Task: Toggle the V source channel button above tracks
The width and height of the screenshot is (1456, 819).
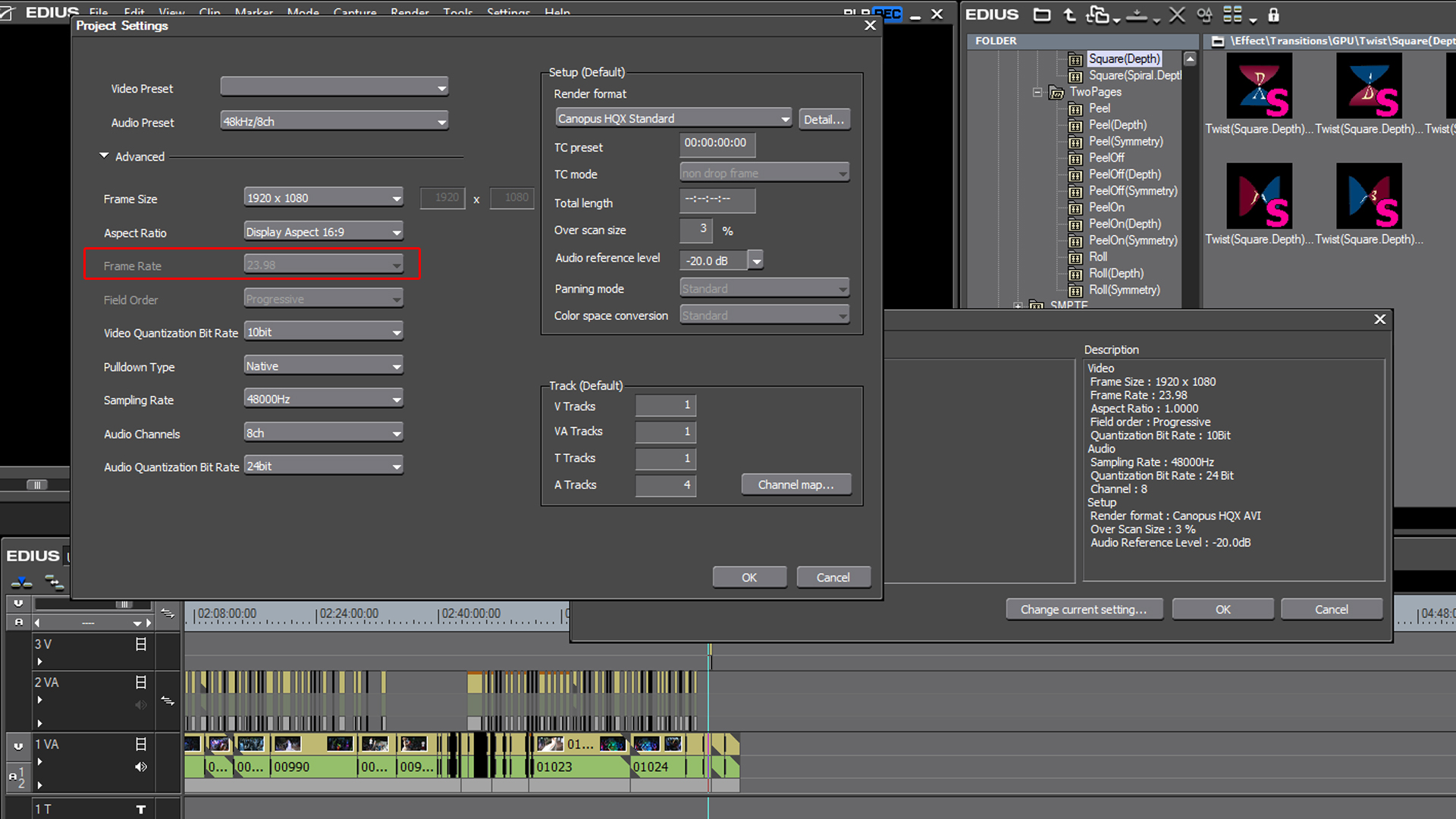Action: click(x=18, y=604)
